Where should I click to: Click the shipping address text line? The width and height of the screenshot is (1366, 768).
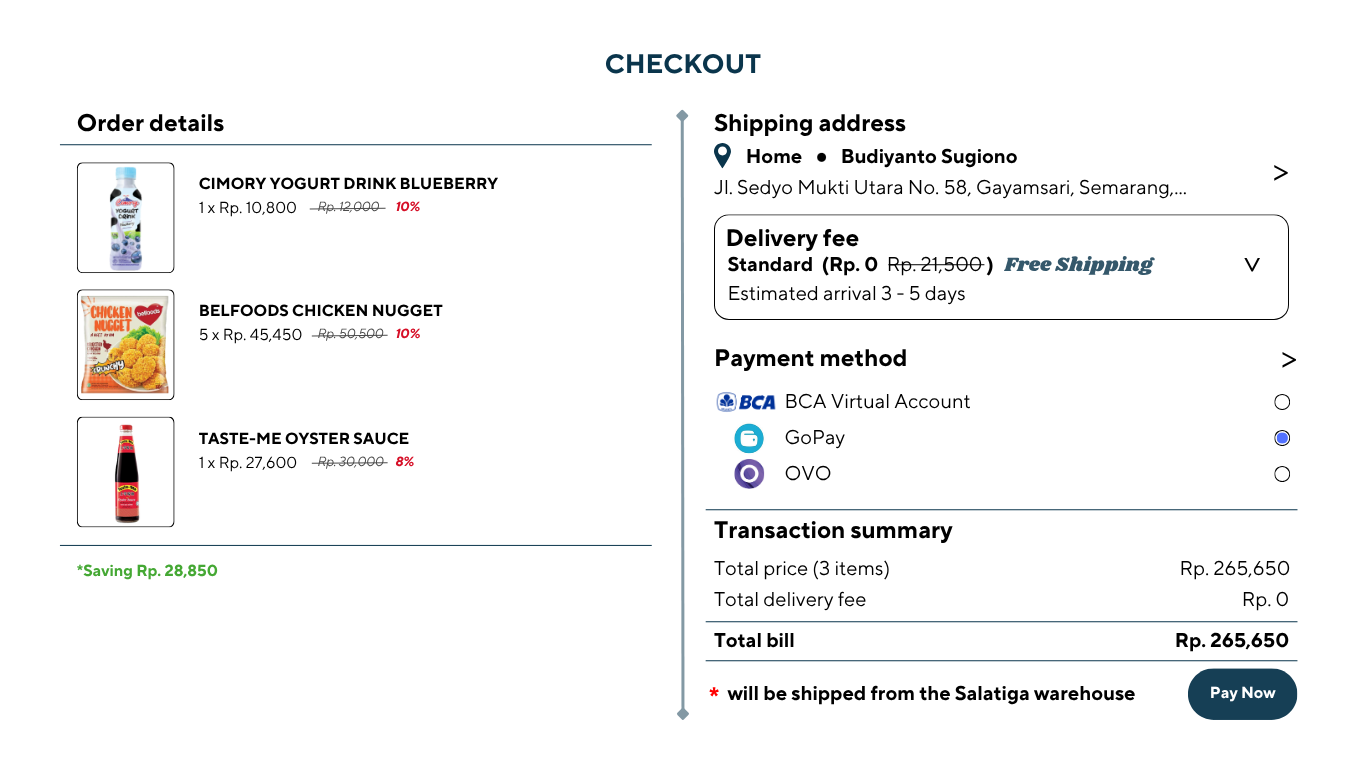(x=950, y=188)
